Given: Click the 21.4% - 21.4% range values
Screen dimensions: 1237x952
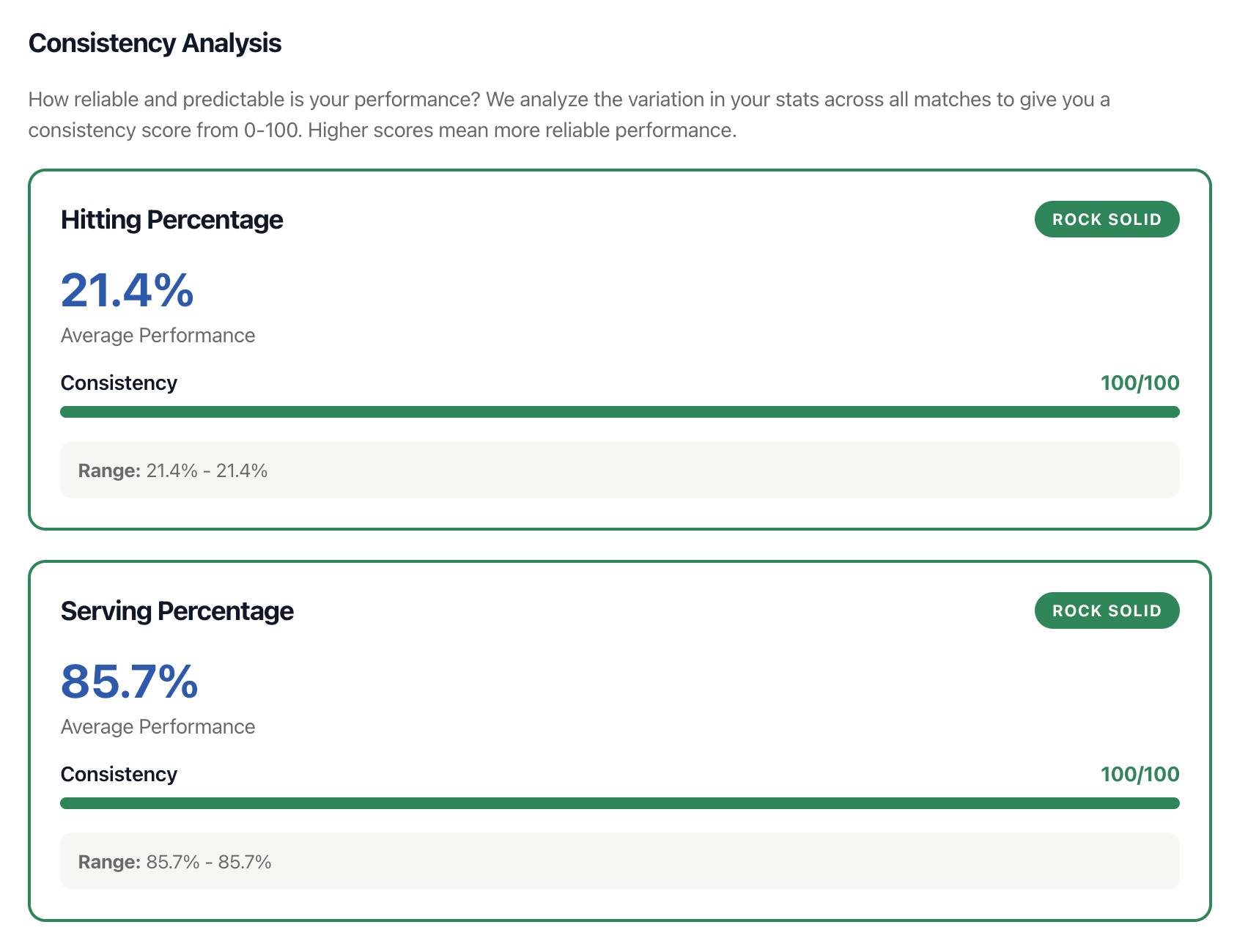Looking at the screenshot, I should [x=207, y=471].
